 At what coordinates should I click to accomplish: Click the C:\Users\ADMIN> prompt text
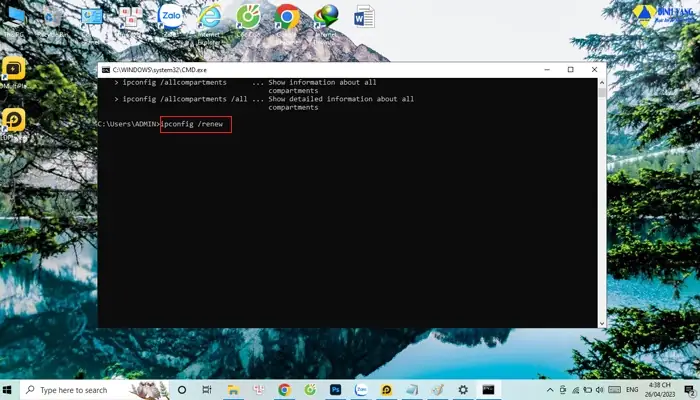click(129, 124)
